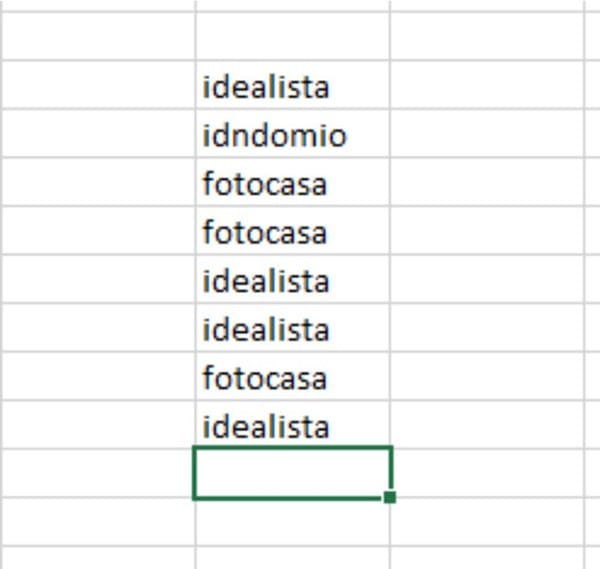Select the empty cell left of idndomio

click(97, 135)
